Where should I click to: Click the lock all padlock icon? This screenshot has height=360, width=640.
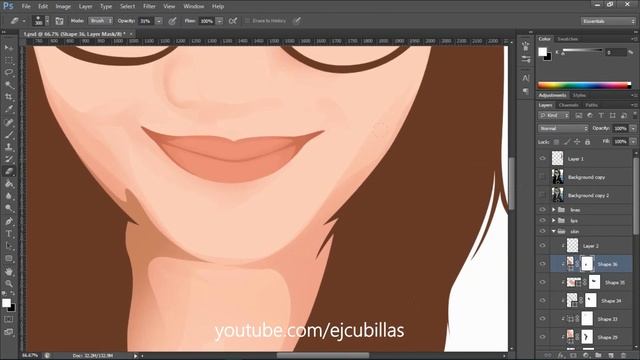587,142
